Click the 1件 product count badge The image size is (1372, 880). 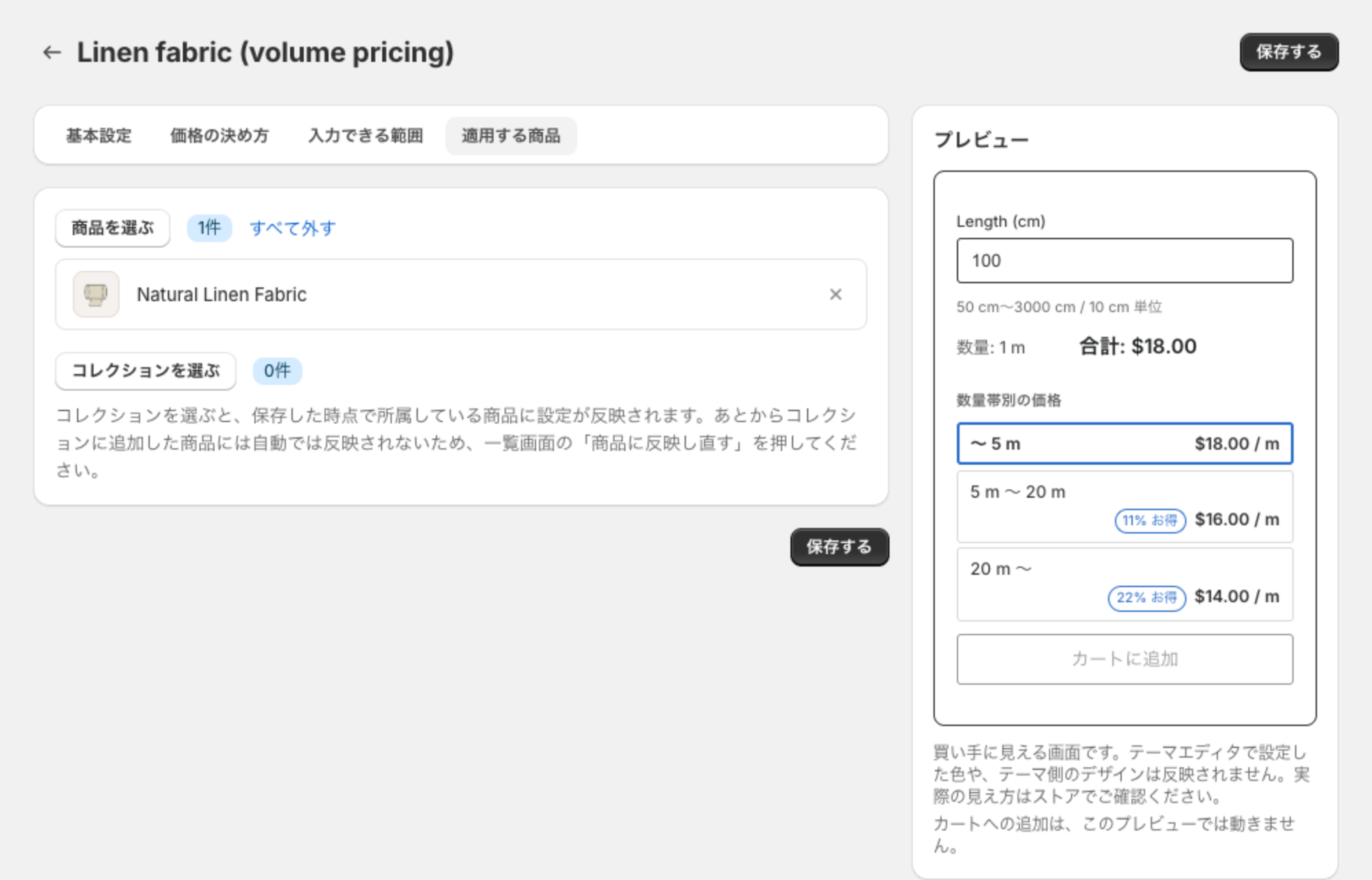coord(209,228)
